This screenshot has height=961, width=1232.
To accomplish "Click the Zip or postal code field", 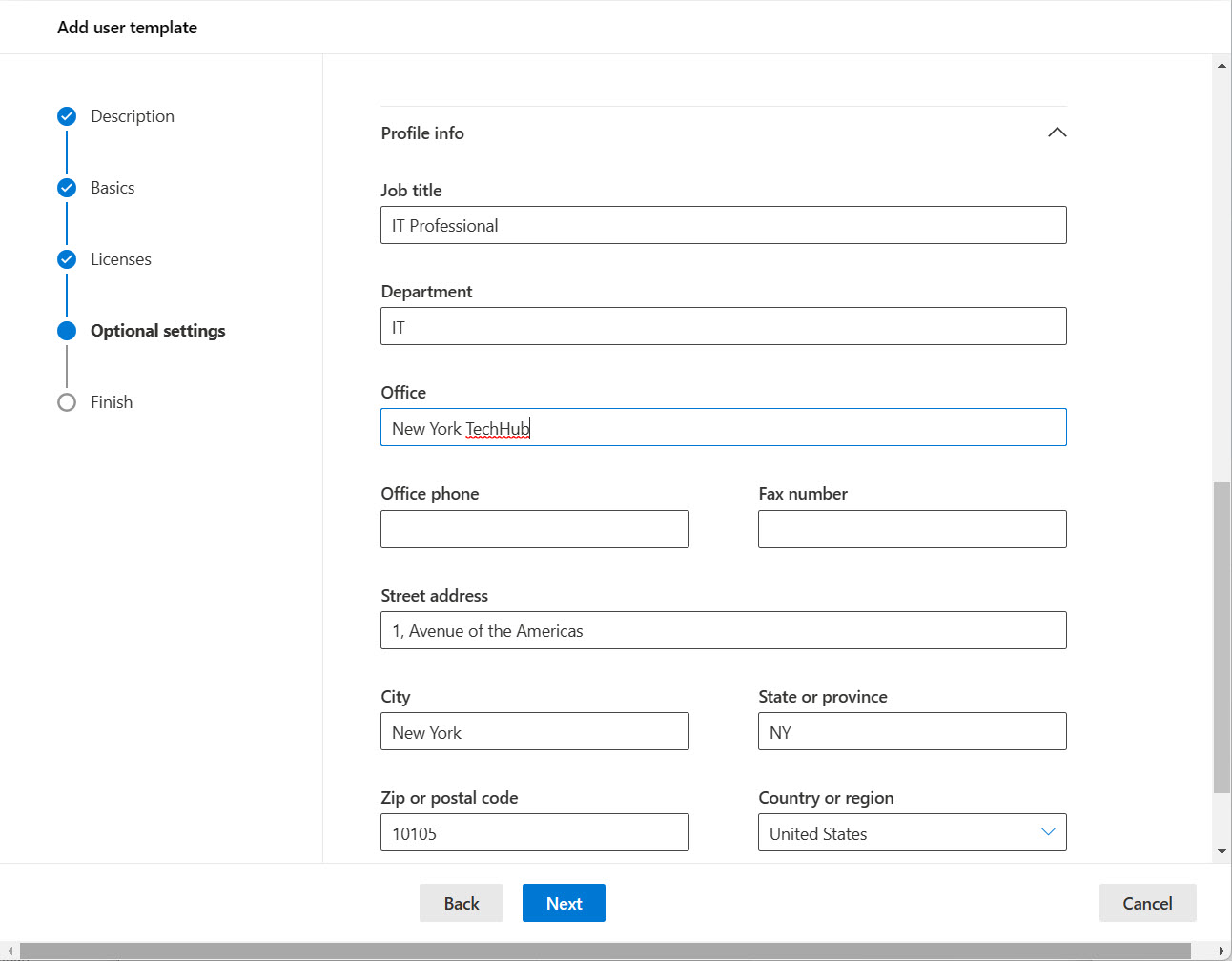I will [x=534, y=832].
